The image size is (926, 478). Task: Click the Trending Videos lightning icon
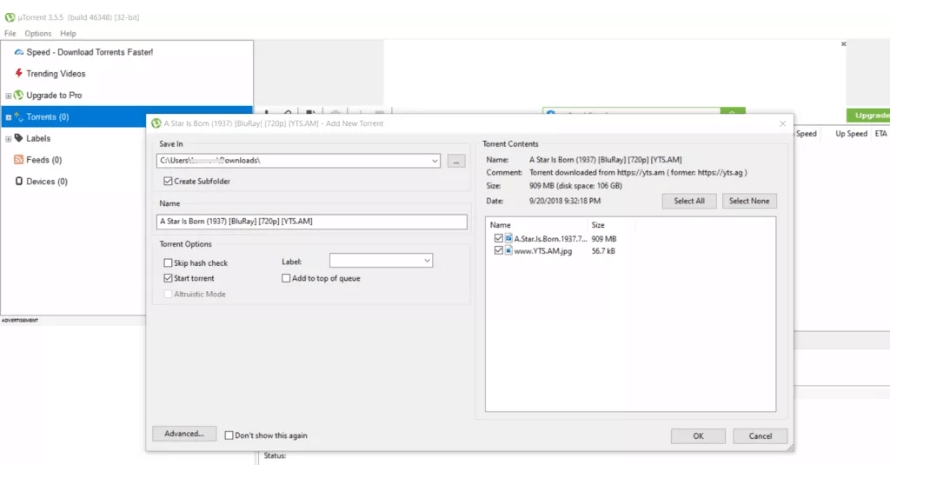pos(19,74)
